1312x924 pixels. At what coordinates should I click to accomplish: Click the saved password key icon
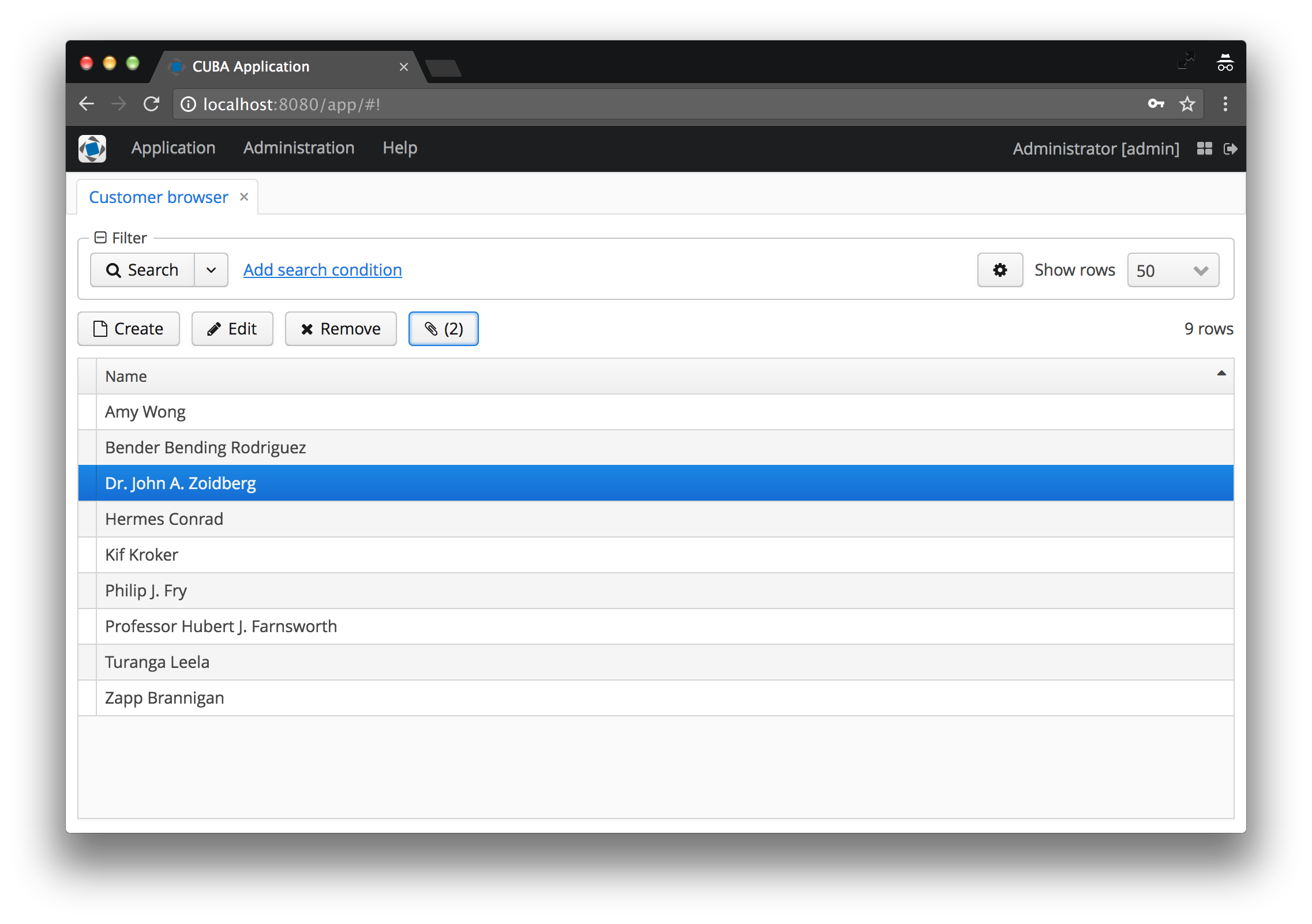(1156, 104)
